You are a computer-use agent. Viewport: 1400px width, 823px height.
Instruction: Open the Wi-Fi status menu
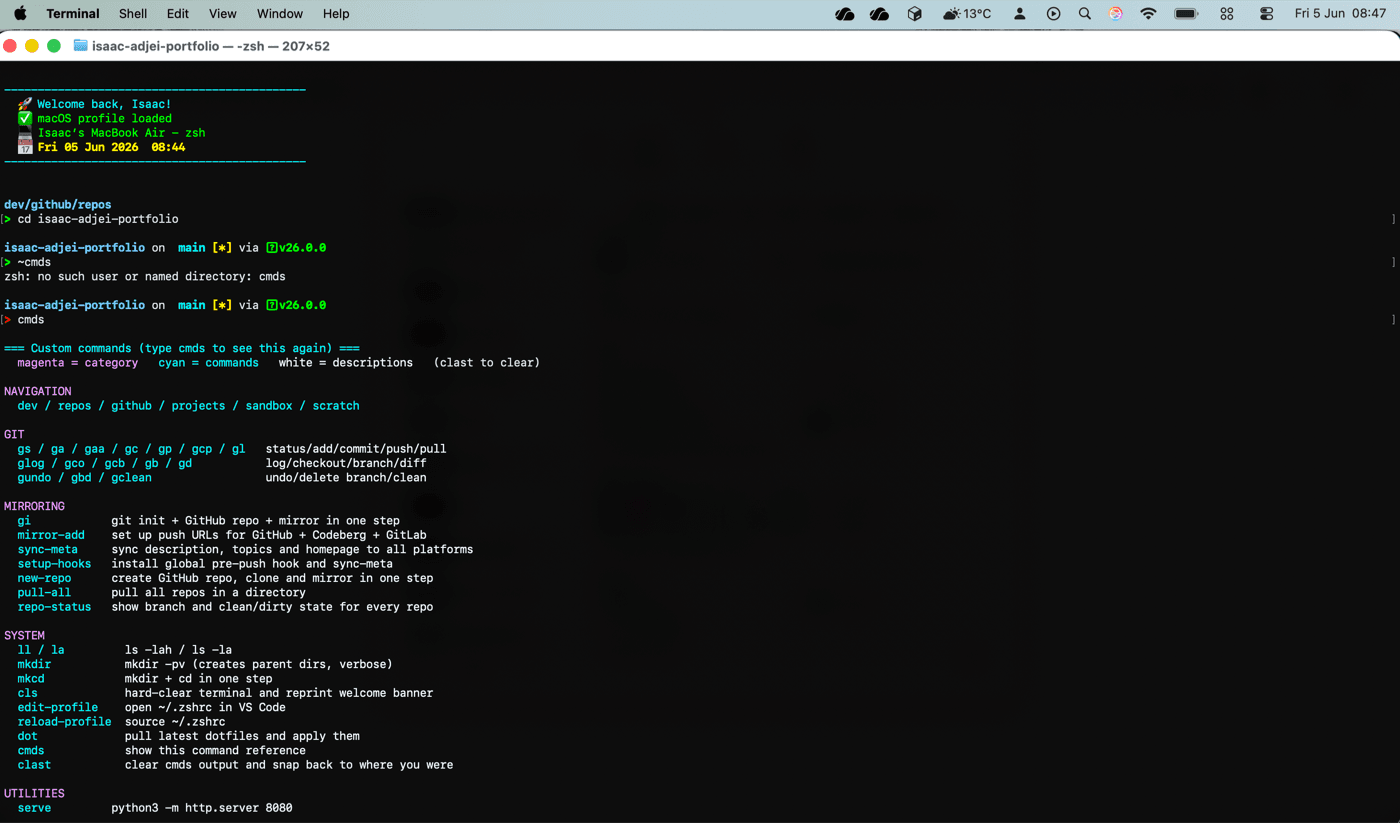(x=1148, y=14)
